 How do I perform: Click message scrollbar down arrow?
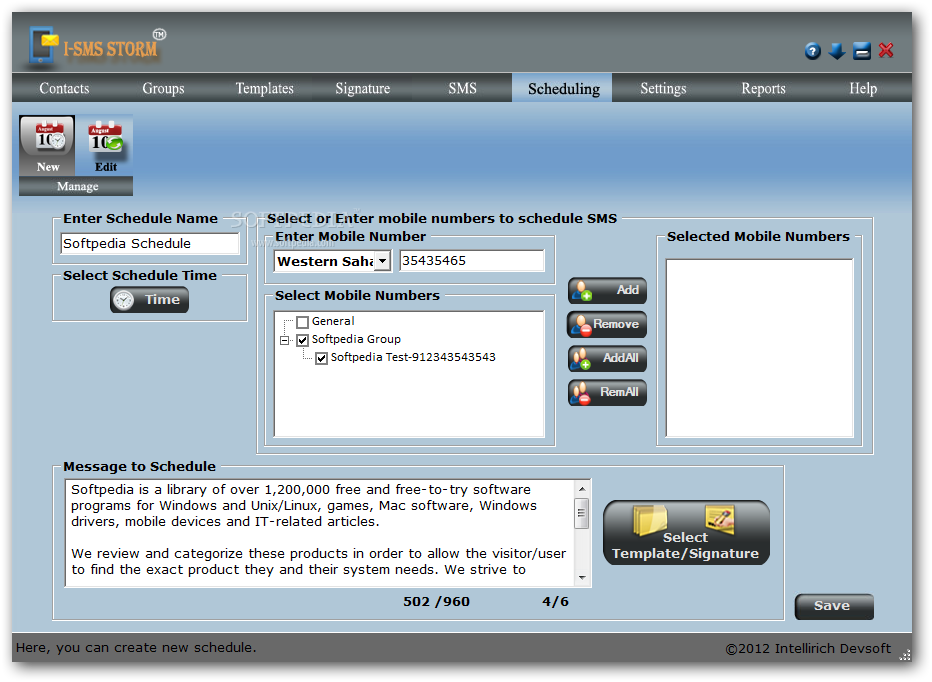[x=582, y=578]
